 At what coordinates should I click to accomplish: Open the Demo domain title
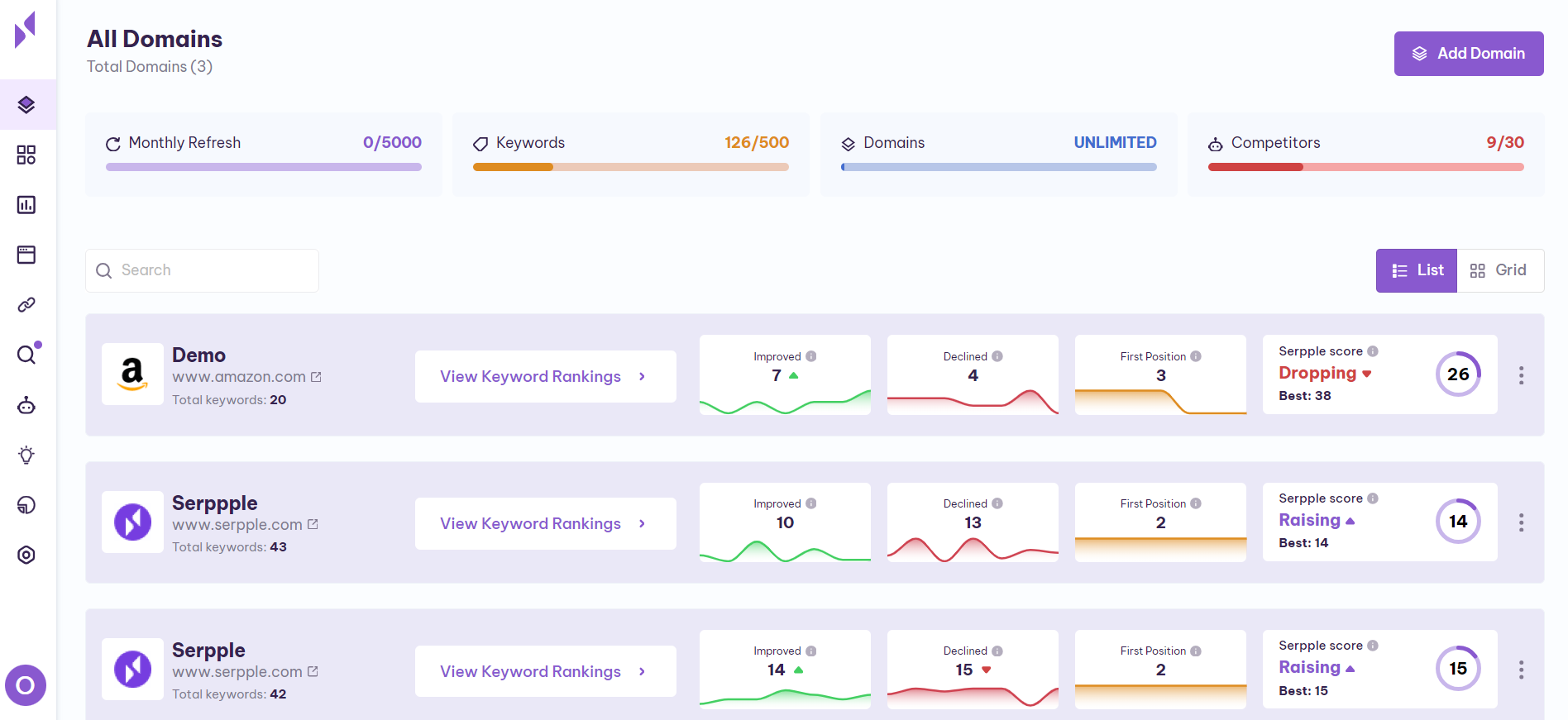198,355
